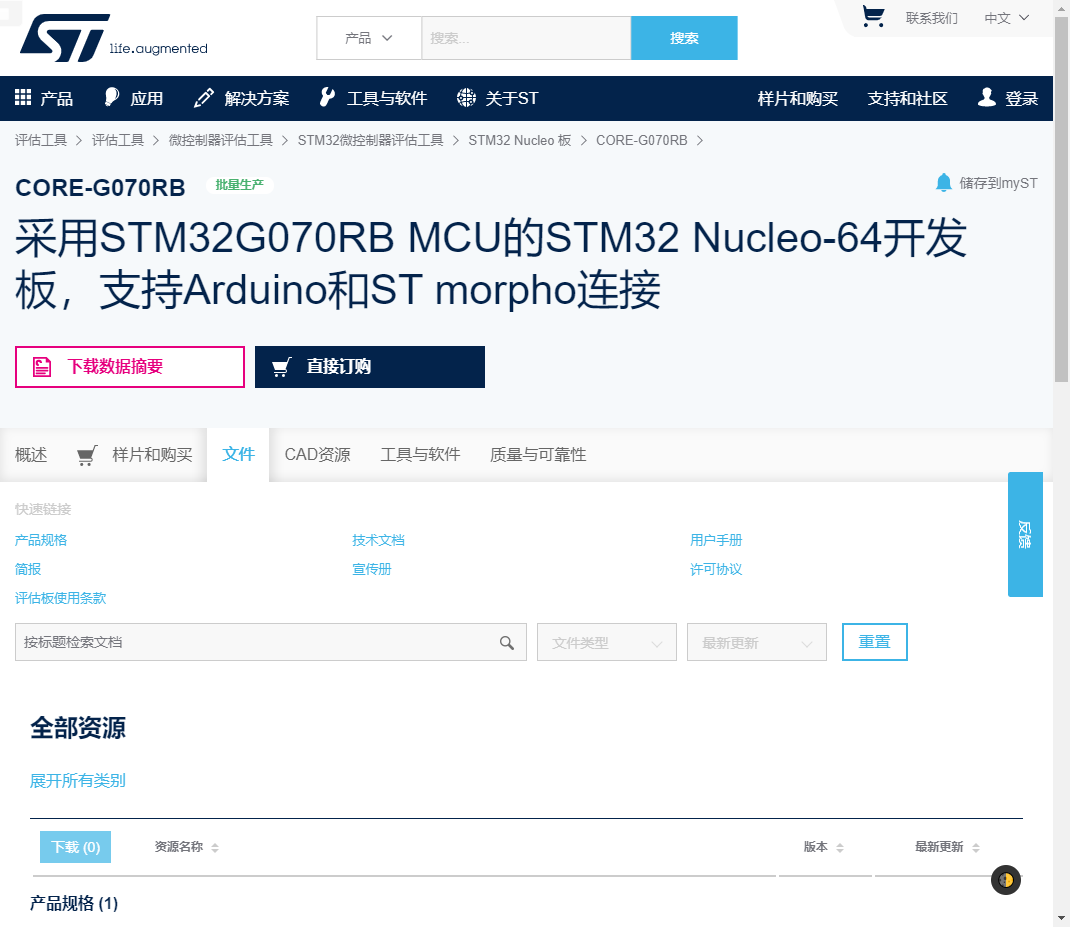The width and height of the screenshot is (1070, 927).
Task: Click the magnifier icon in document search
Action: pos(506,642)
